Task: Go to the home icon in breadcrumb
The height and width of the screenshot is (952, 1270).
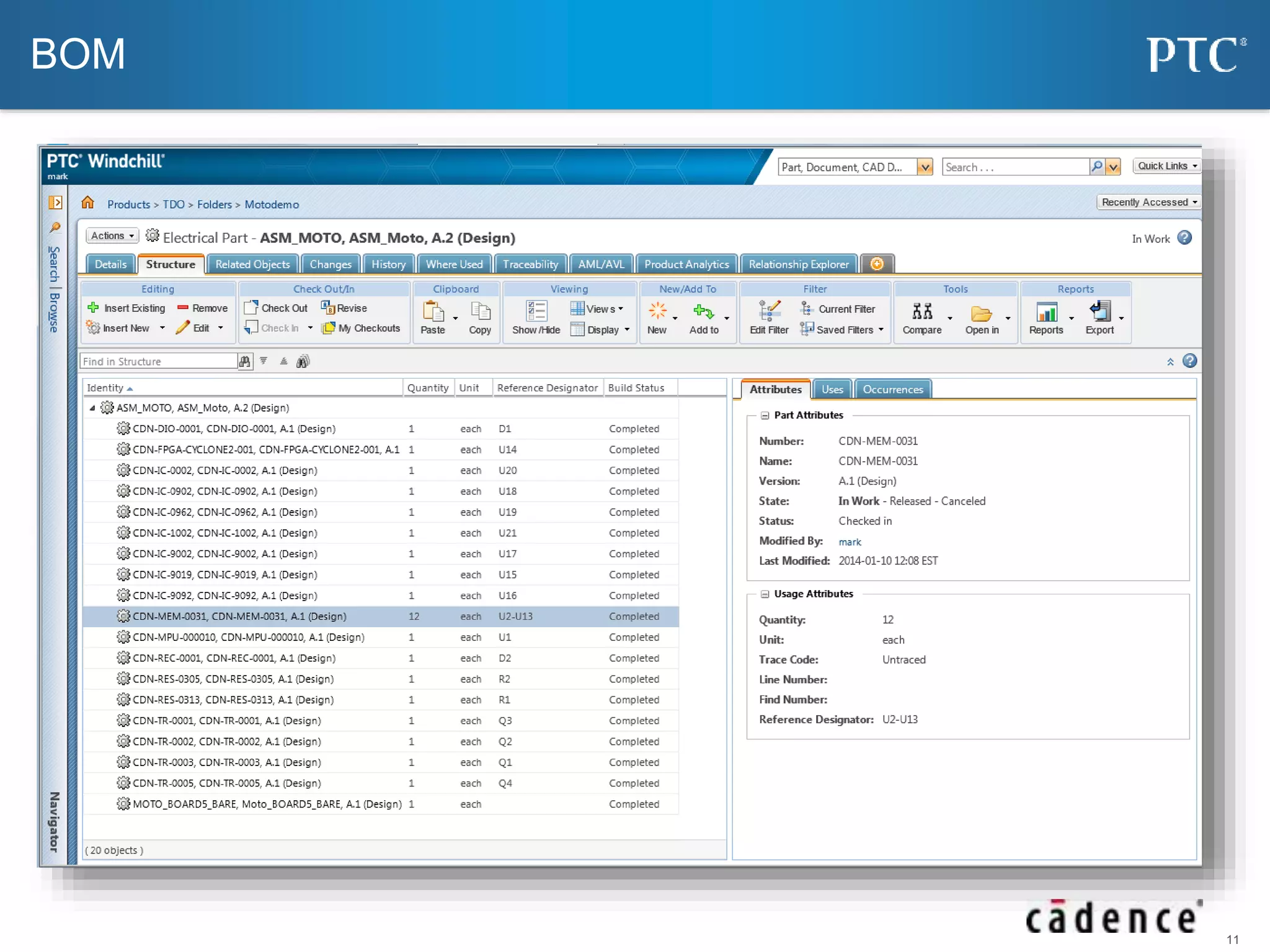Action: click(87, 203)
